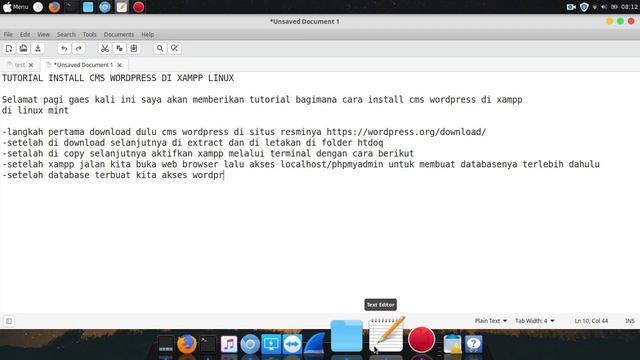Open the View menu
640x360 pixels.
click(43, 34)
